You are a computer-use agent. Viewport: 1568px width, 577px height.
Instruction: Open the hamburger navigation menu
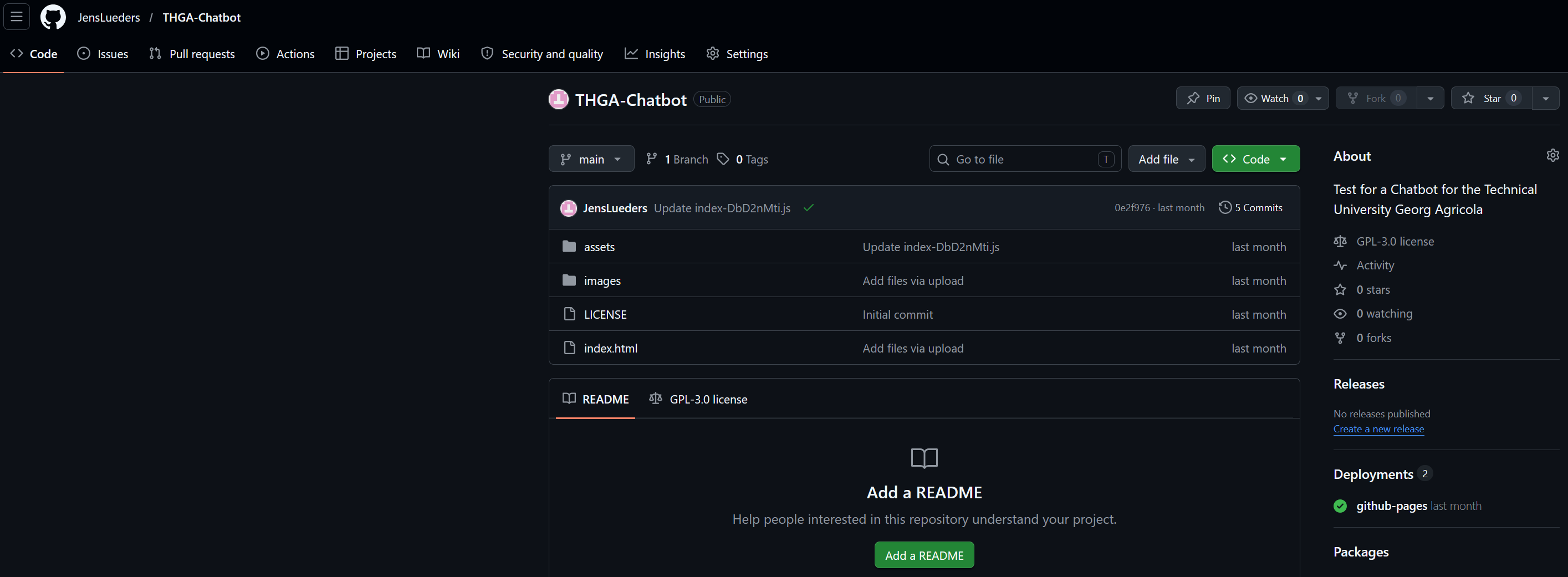coord(17,17)
